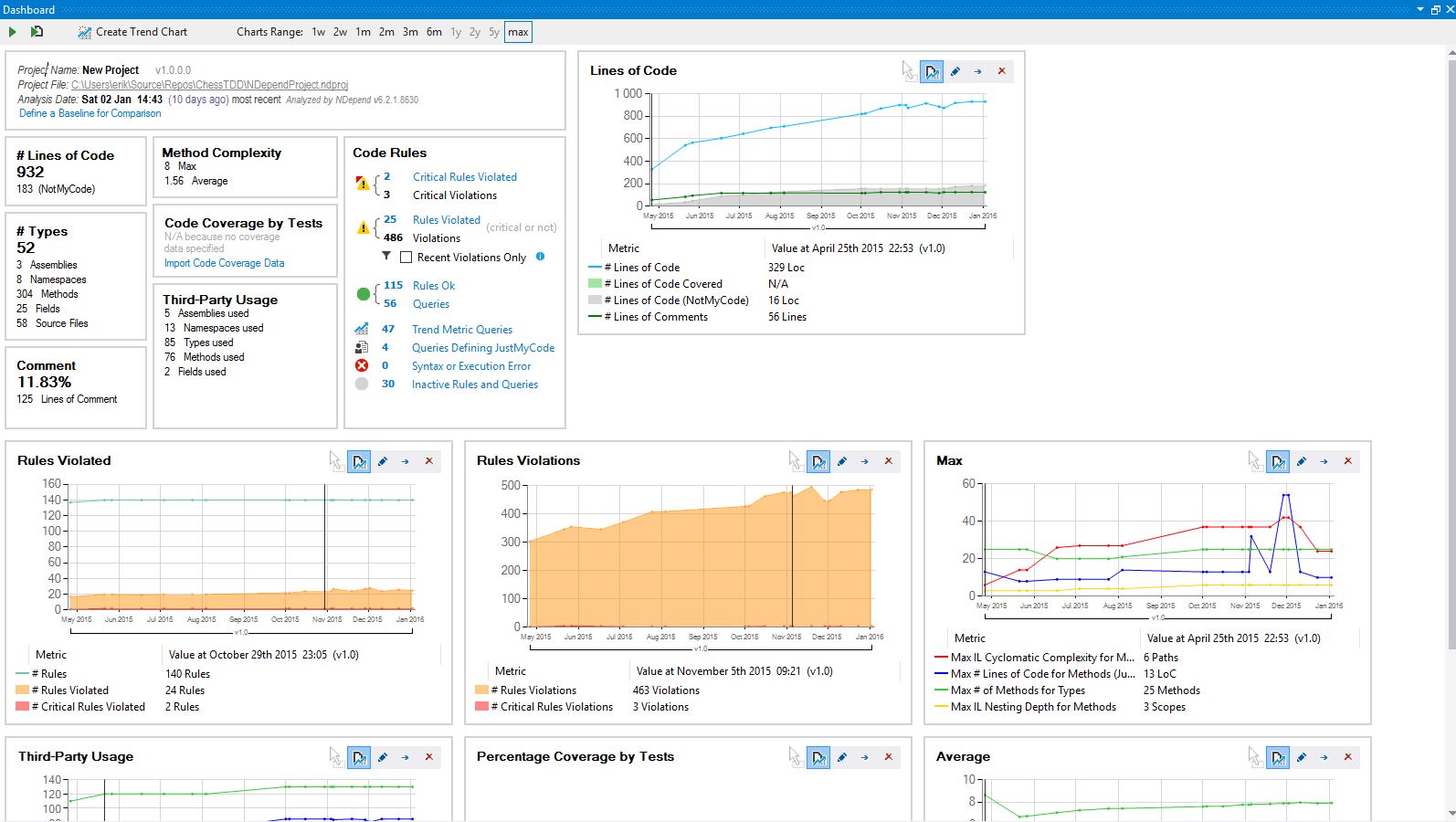Click the cursor selection icon on Average chart
The height and width of the screenshot is (822, 1456).
1255,757
